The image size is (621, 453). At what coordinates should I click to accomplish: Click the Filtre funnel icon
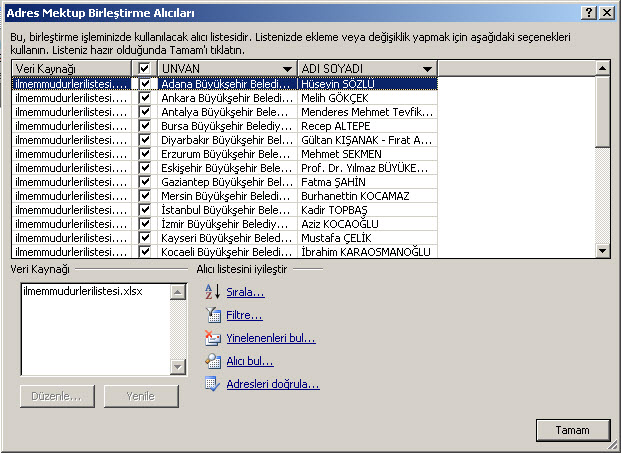pyautogui.click(x=214, y=315)
